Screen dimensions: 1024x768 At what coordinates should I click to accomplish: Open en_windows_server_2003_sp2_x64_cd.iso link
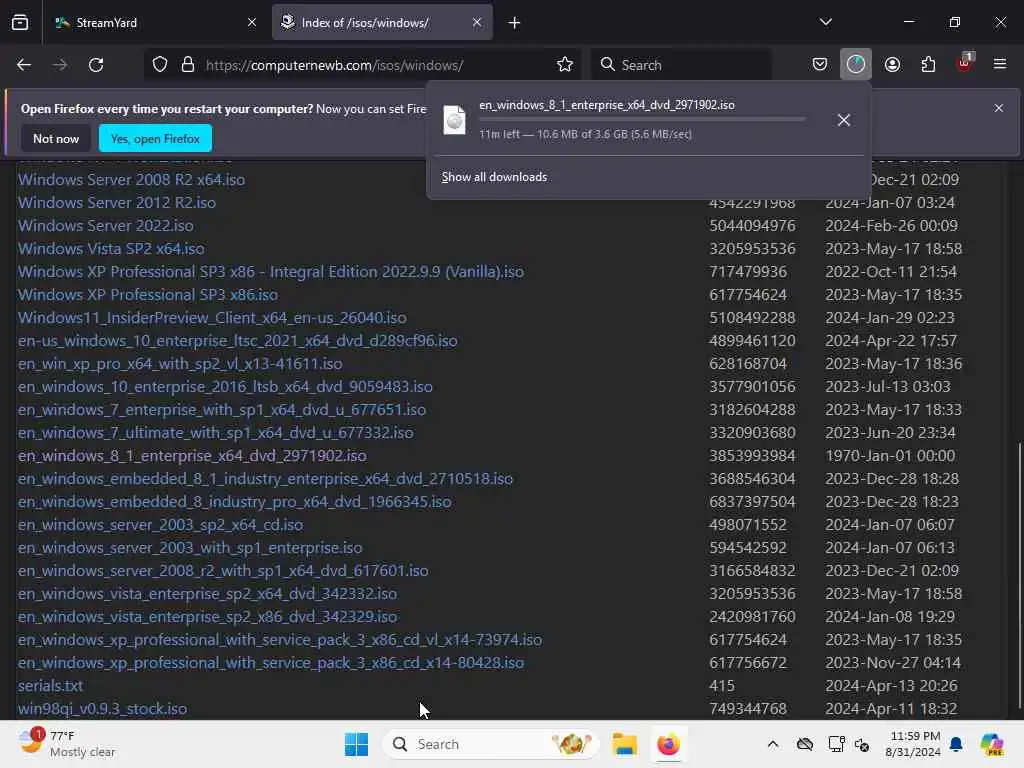(x=161, y=524)
